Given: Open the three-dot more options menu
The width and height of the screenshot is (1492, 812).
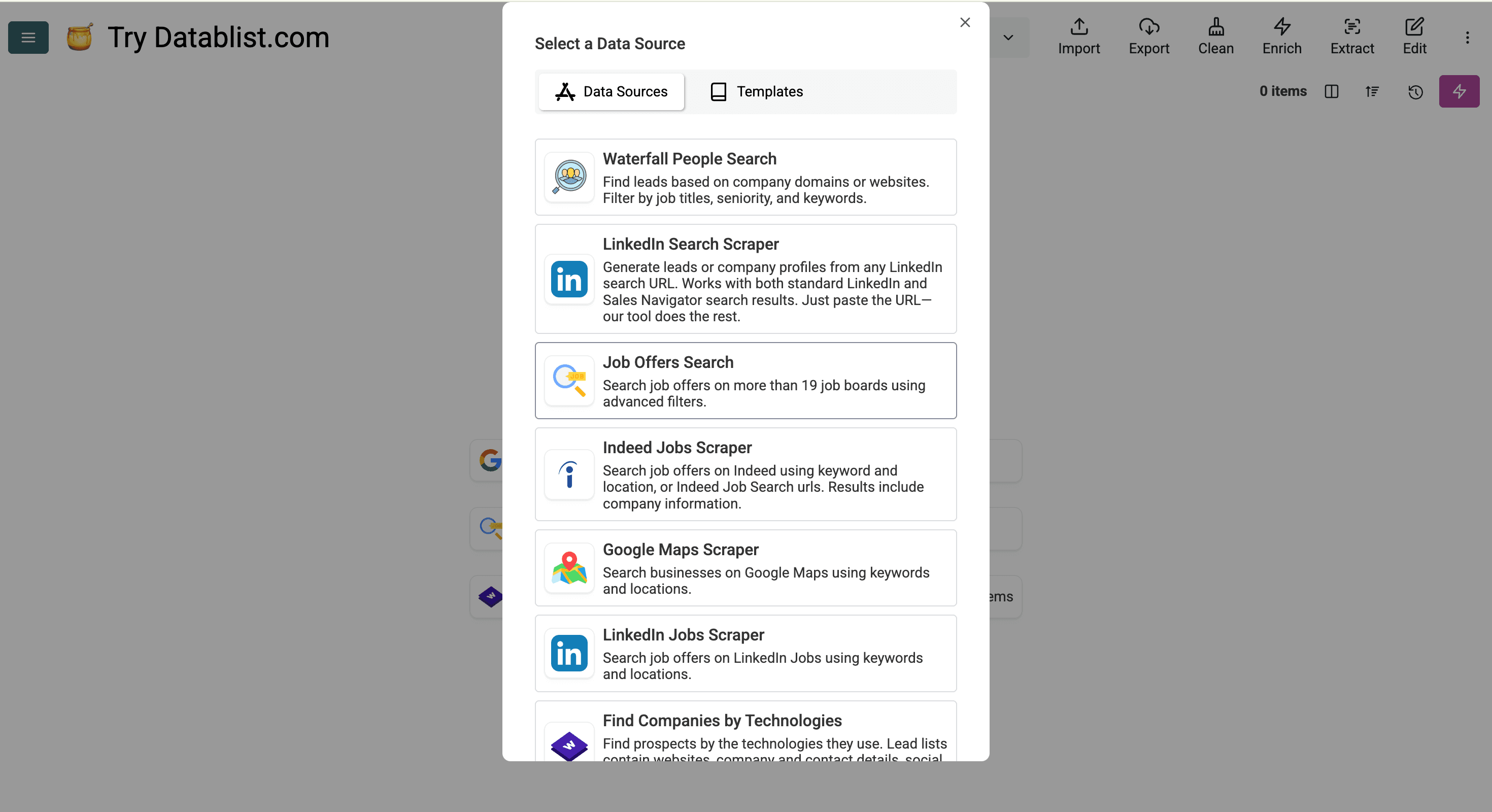Looking at the screenshot, I should pyautogui.click(x=1467, y=38).
